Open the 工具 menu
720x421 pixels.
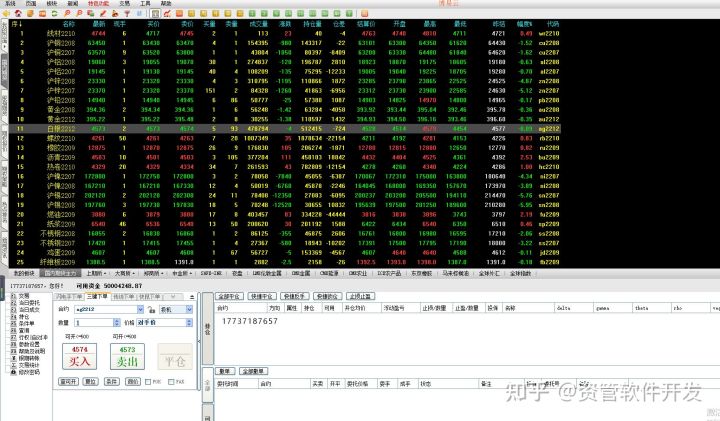(x=145, y=3)
